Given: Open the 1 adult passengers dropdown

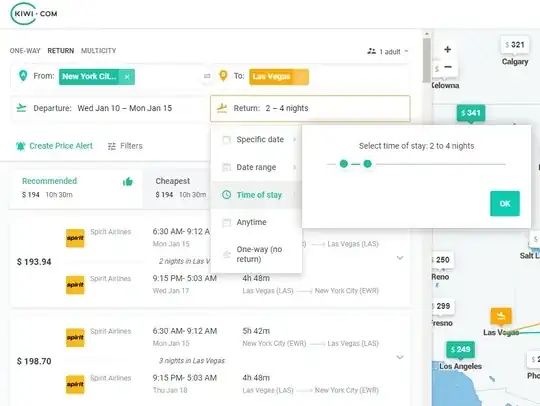Looking at the screenshot, I should point(388,52).
